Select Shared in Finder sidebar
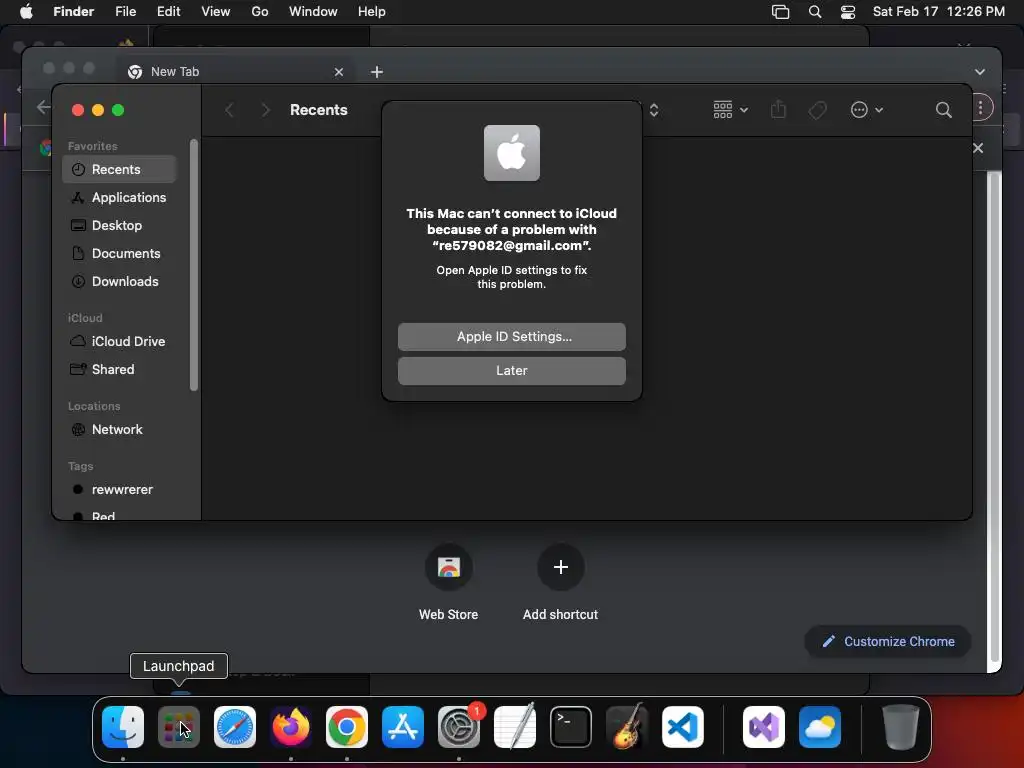 (x=120, y=370)
